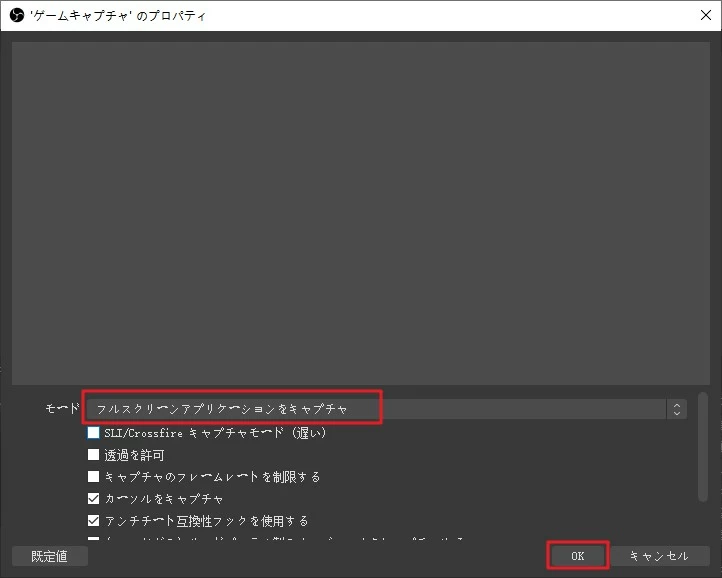The width and height of the screenshot is (722, 578).
Task: Click the 透過を許可 label text
Action: point(134,455)
